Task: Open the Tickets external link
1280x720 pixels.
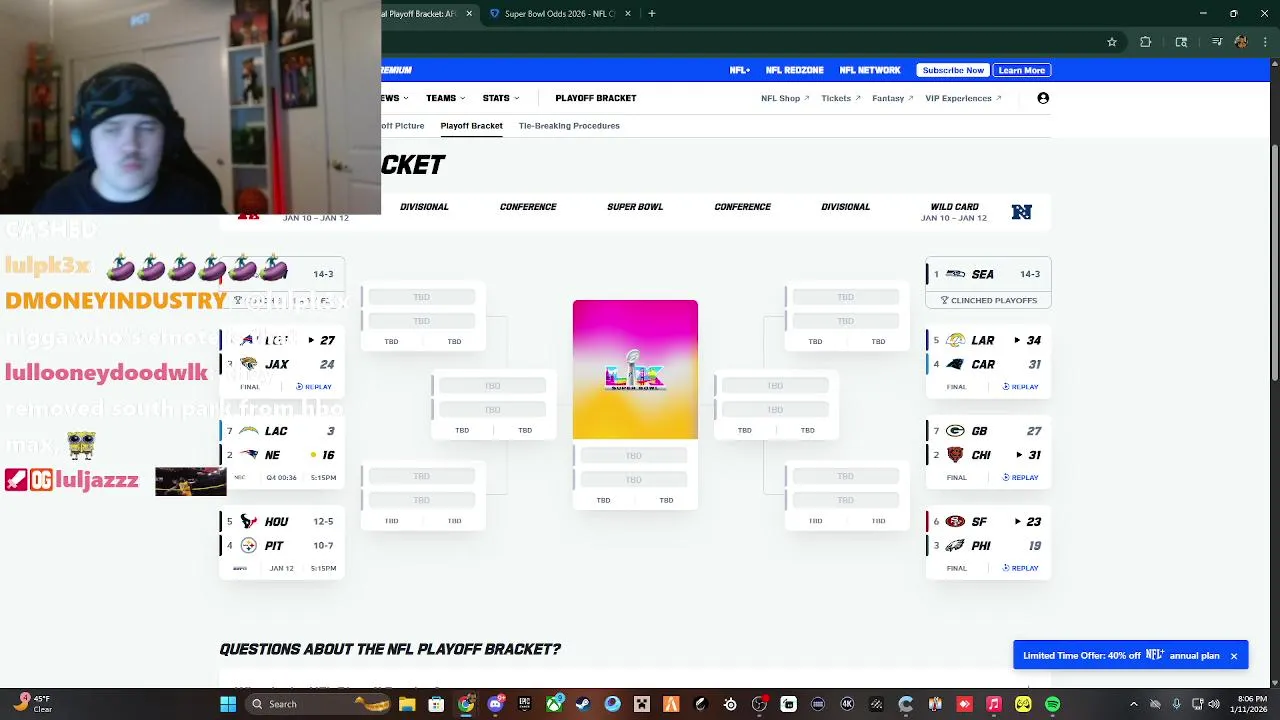Action: pos(841,98)
